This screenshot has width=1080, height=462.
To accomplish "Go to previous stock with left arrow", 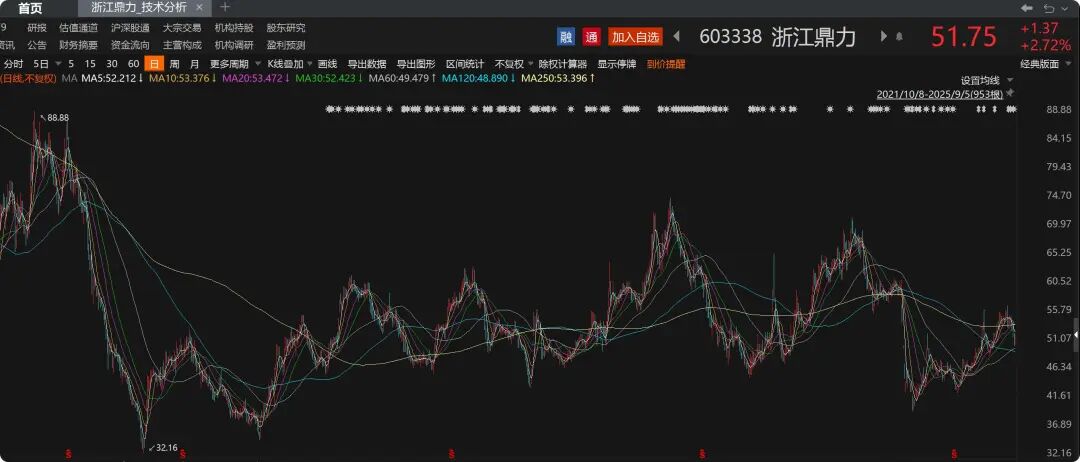I will click(x=677, y=37).
